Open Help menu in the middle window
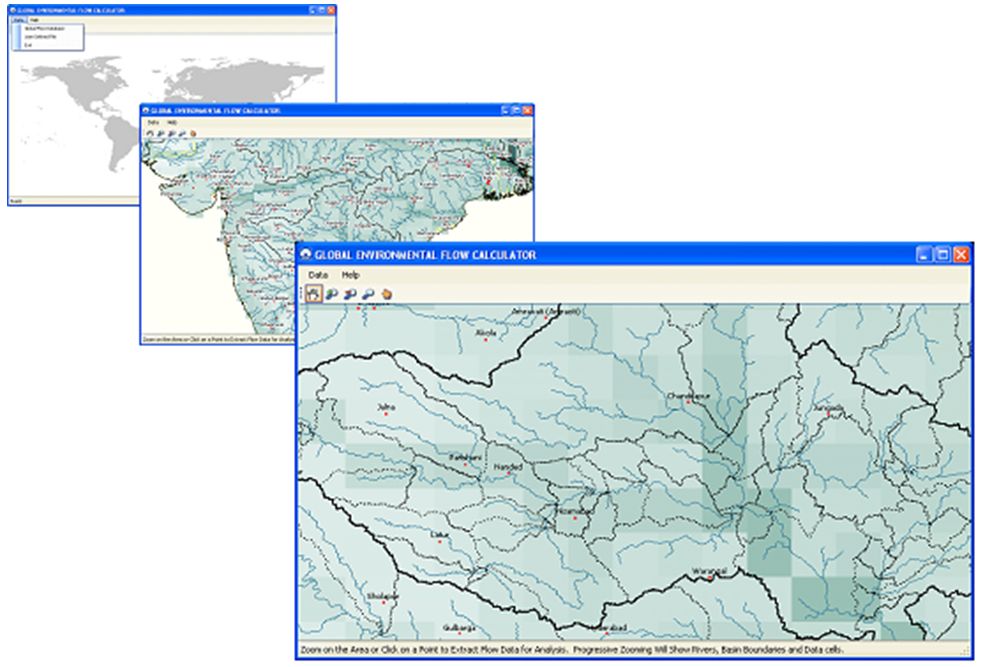 (x=172, y=122)
